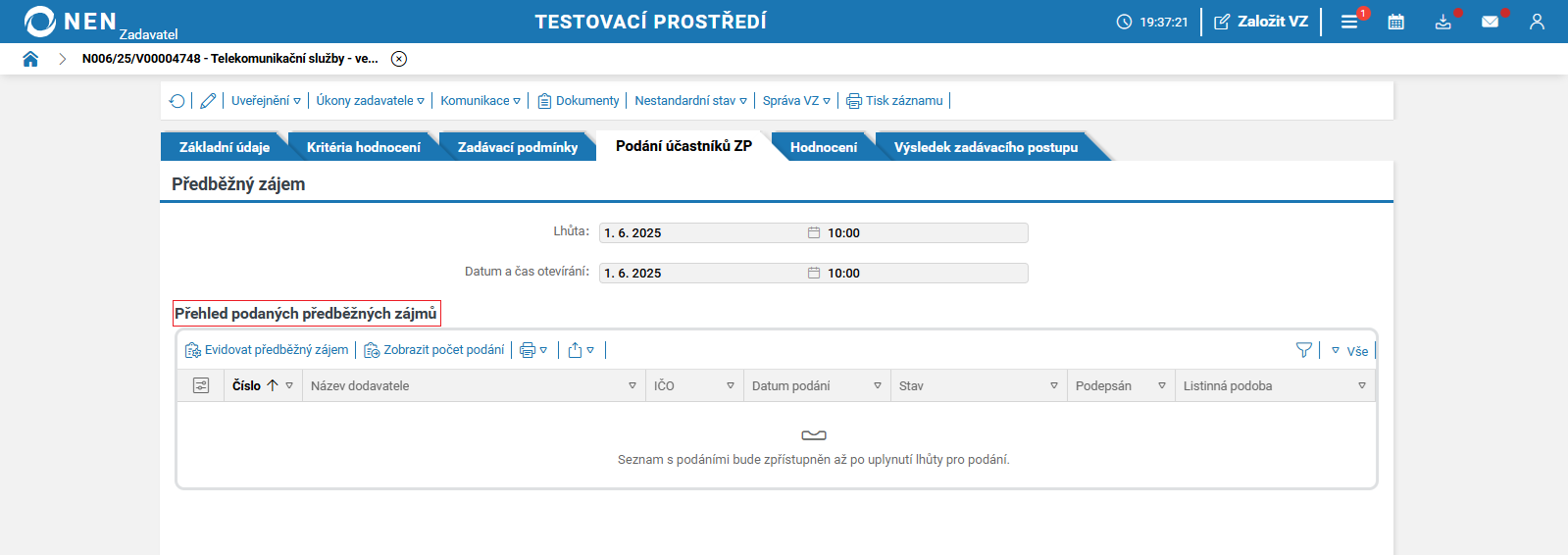
Task: Click the empty list tray icon
Action: (814, 435)
